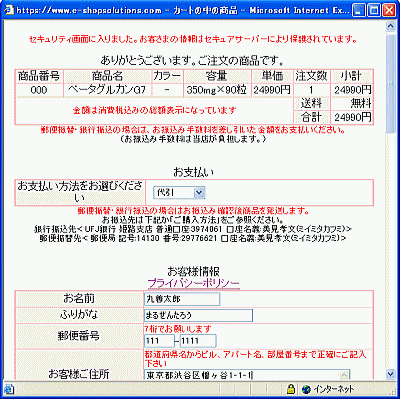The width and height of the screenshot is (400, 399).
Task: Open the プライバシーポリシー link
Action: 193,283
